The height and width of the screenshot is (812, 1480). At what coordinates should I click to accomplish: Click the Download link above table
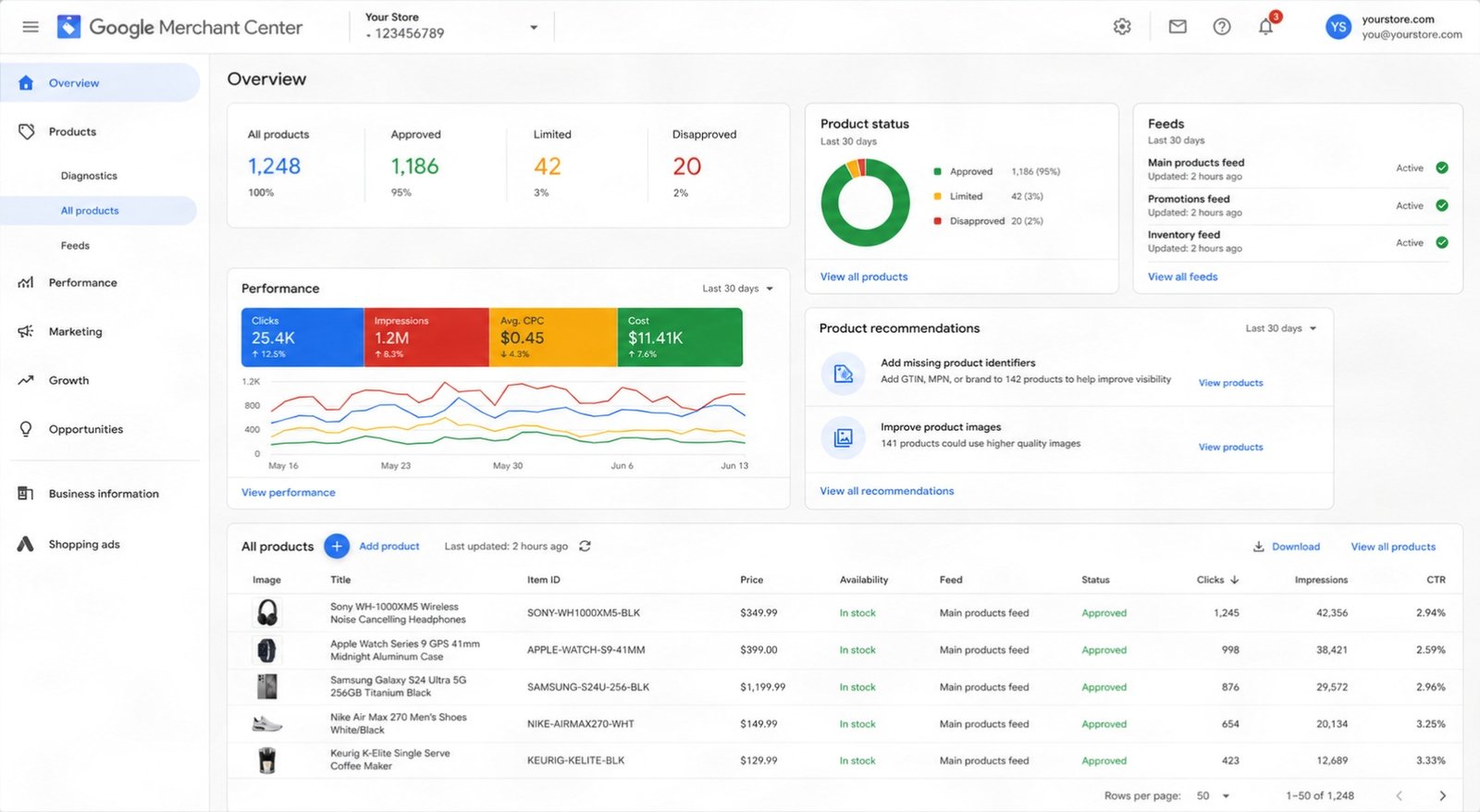[x=1295, y=547]
